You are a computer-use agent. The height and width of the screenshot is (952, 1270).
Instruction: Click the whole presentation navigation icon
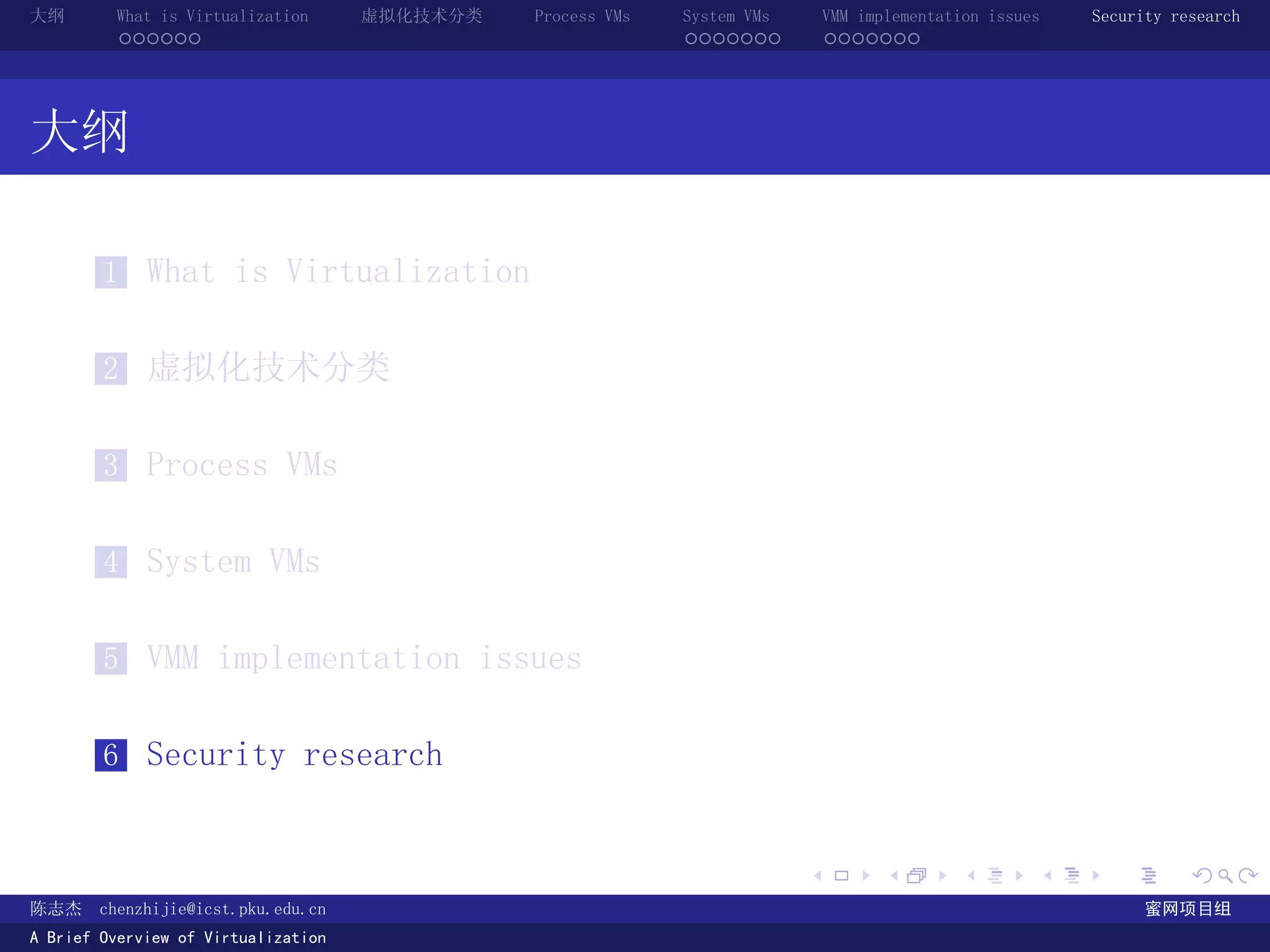point(1148,876)
